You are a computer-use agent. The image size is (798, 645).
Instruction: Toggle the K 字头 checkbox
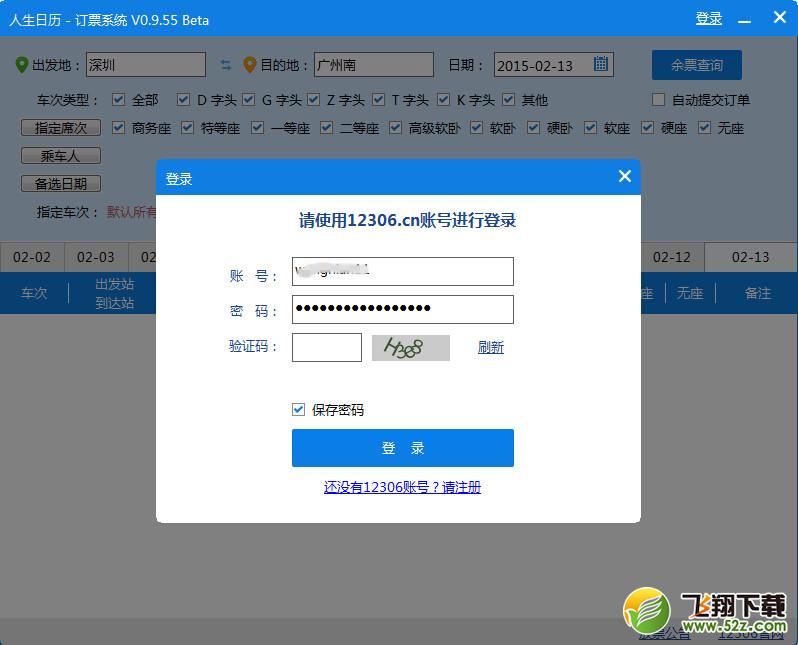pyautogui.click(x=443, y=99)
